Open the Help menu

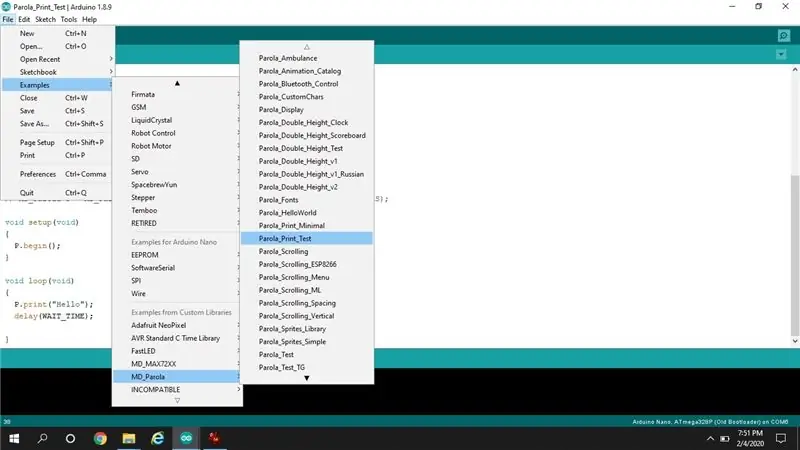89,19
